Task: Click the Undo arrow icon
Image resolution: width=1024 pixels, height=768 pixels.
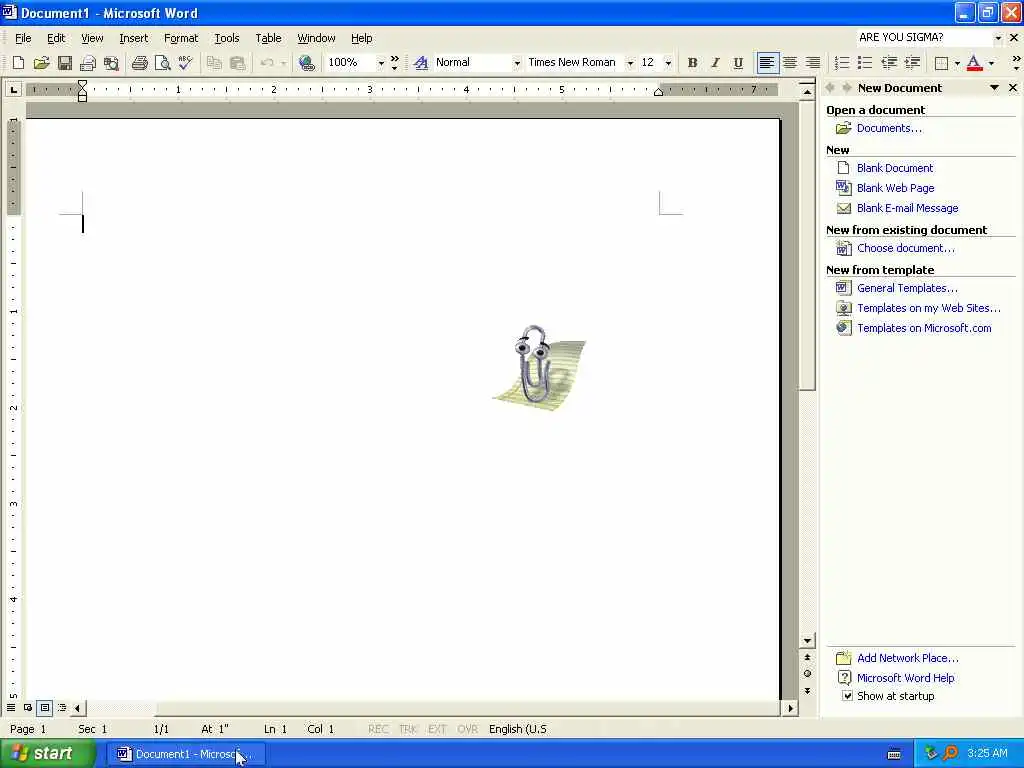Action: click(x=266, y=63)
